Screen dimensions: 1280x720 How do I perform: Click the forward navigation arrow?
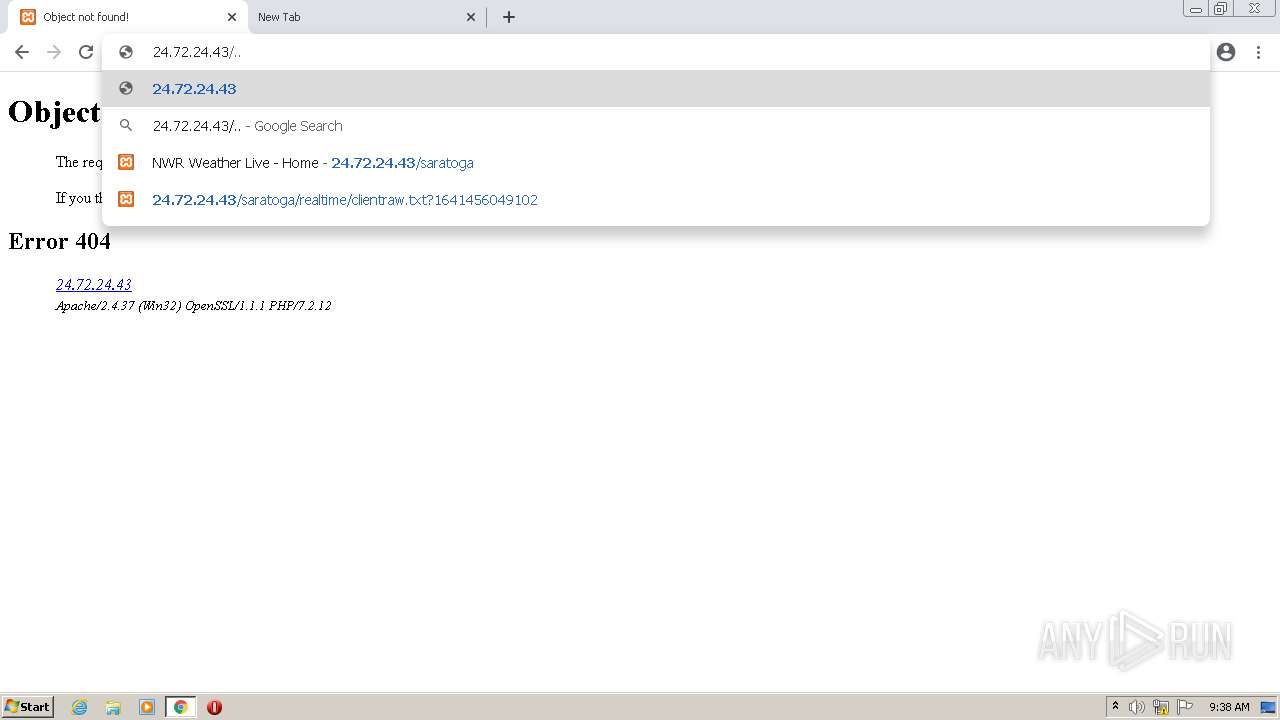54,52
